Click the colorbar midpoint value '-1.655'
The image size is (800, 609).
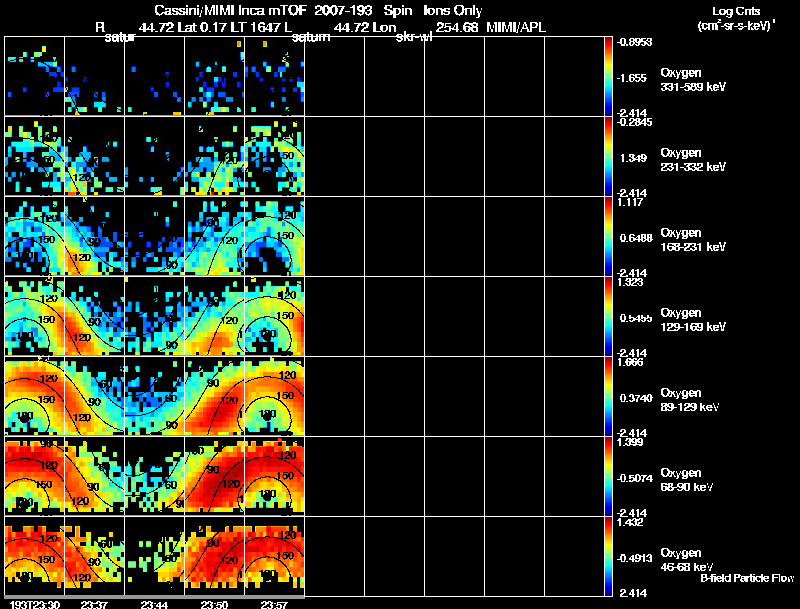tap(632, 78)
